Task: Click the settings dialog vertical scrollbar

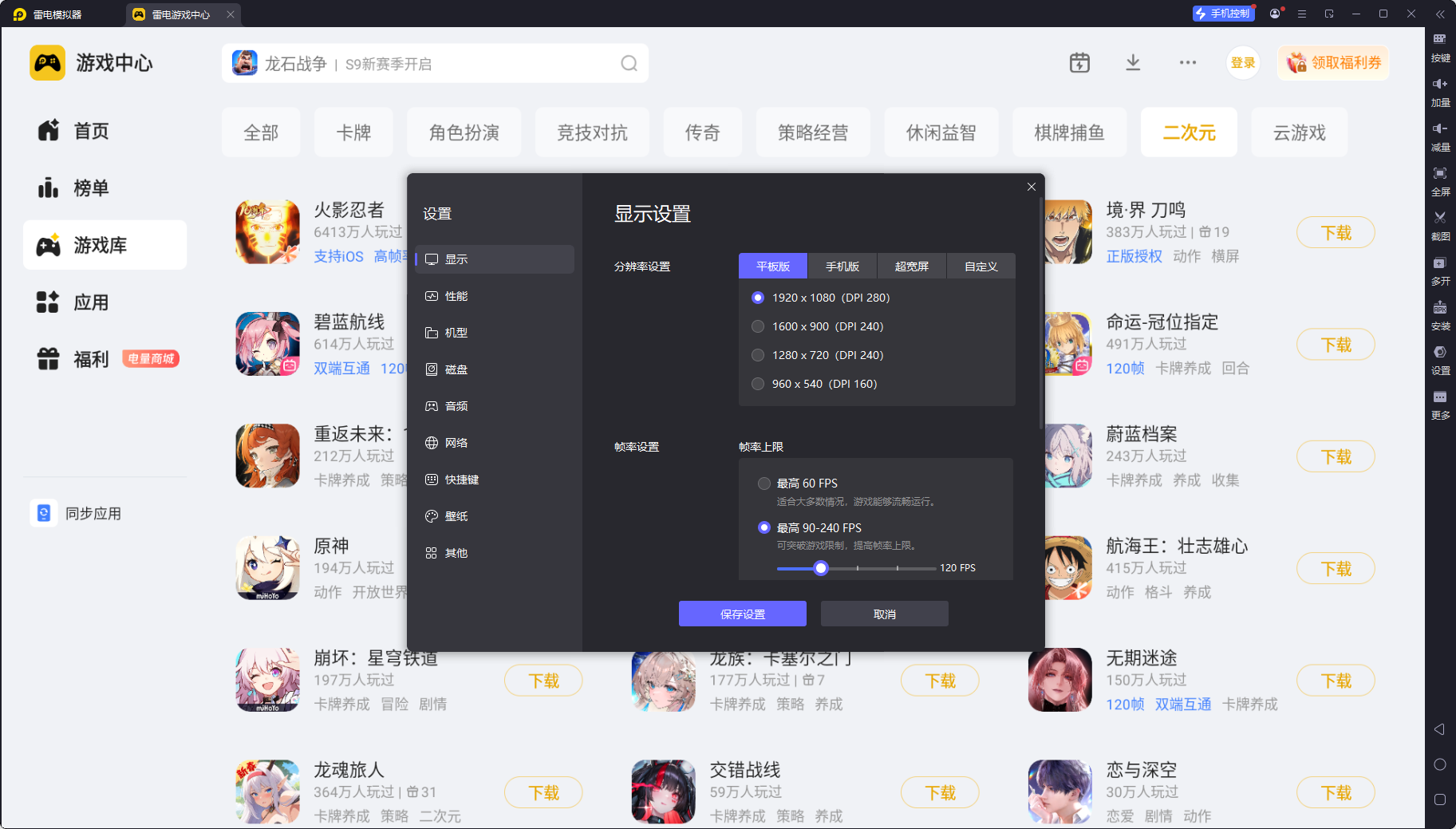Action: click(x=1041, y=314)
